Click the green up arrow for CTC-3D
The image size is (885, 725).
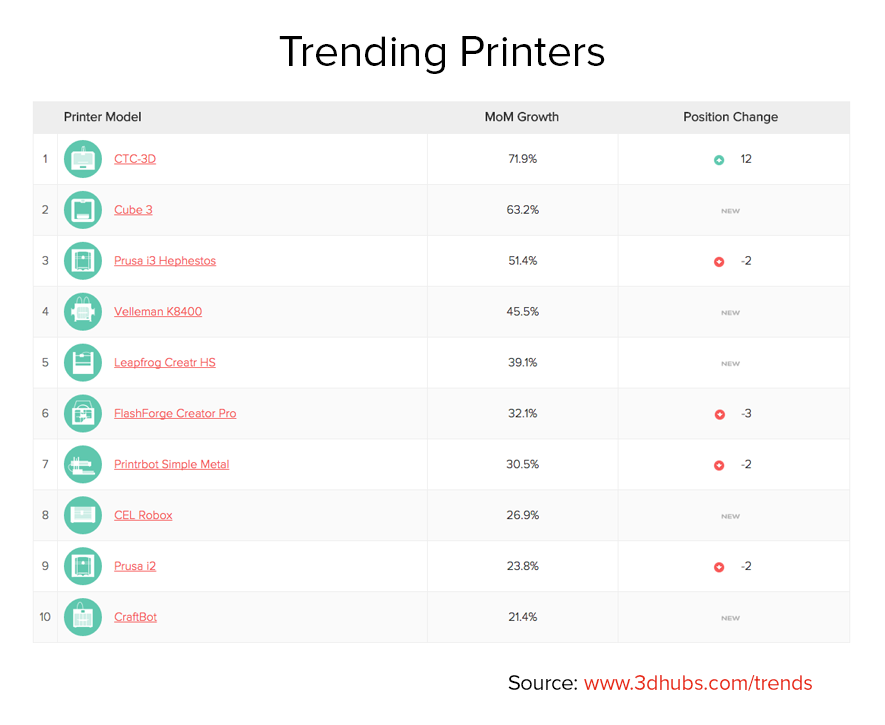pyautogui.click(x=719, y=160)
